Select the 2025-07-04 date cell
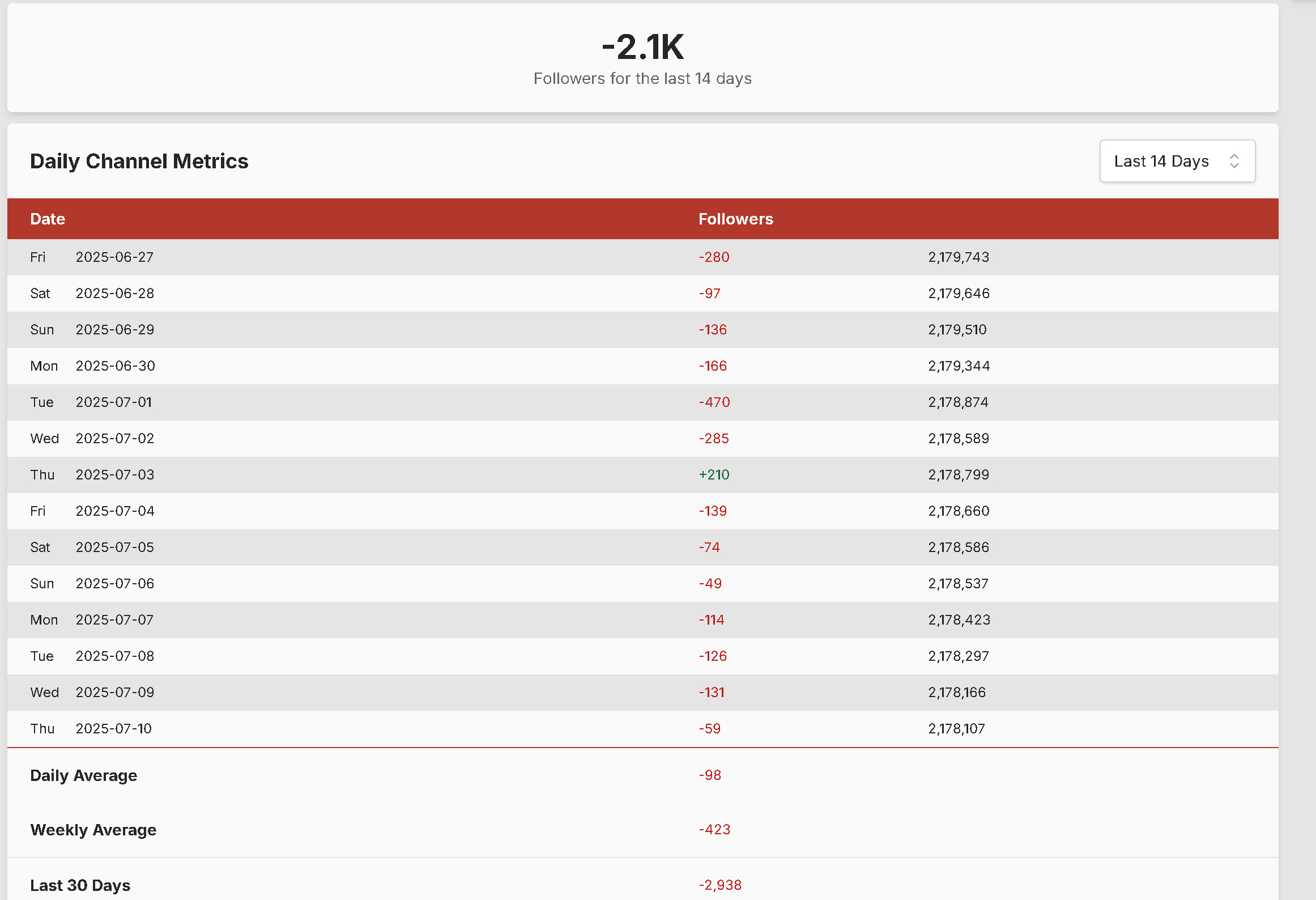1316x900 pixels. [x=115, y=511]
